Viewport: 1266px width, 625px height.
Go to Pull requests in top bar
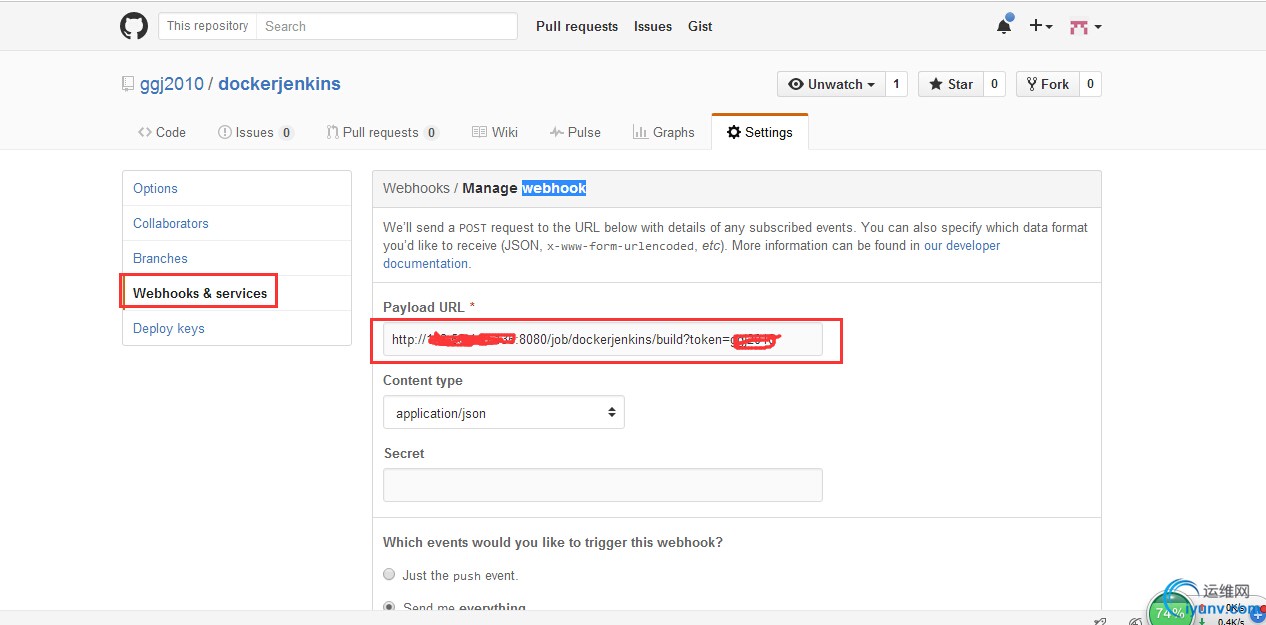click(x=577, y=26)
